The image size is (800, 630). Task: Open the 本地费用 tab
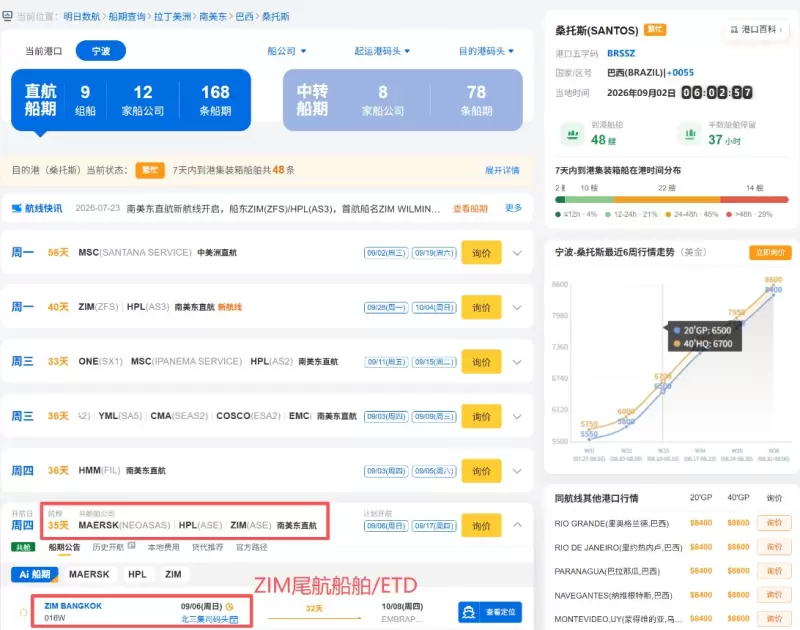pos(163,547)
